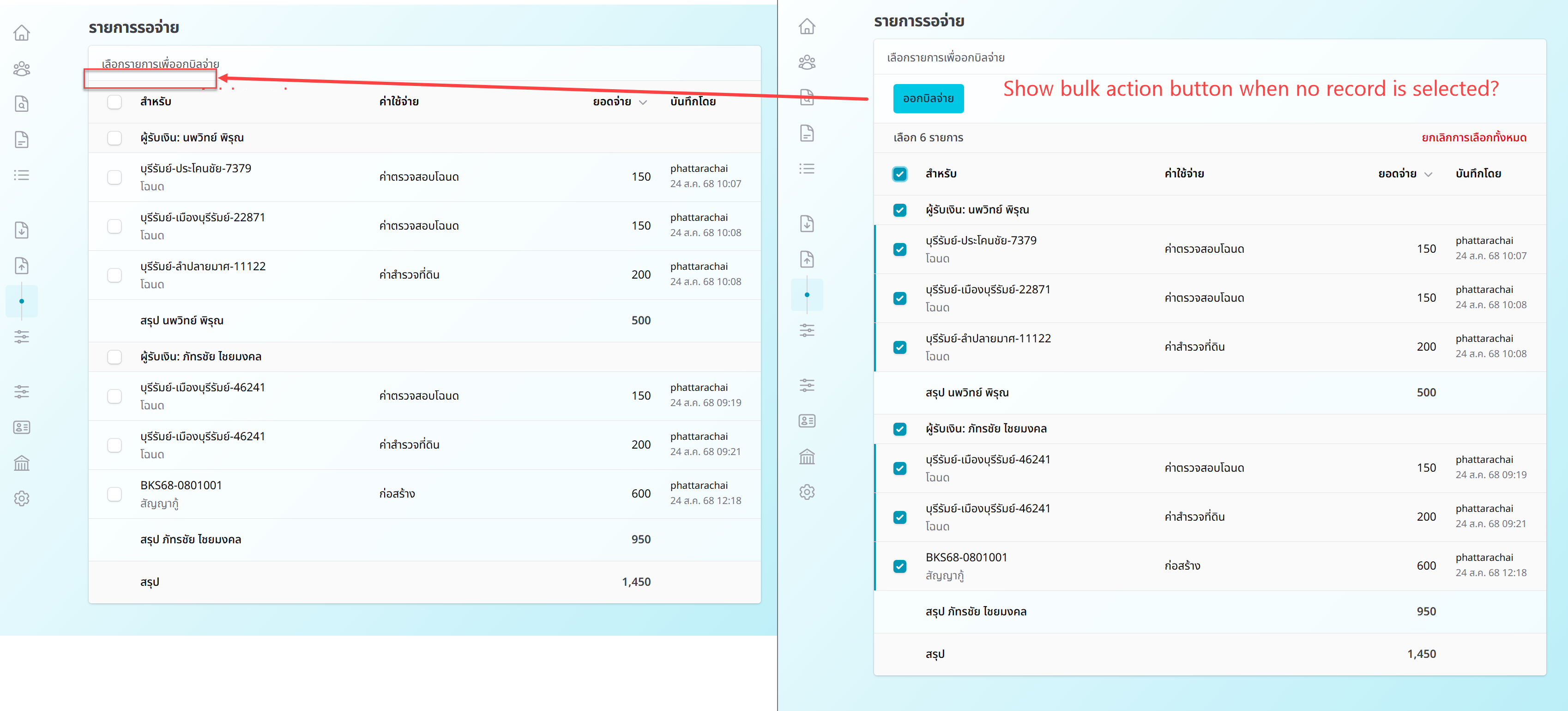This screenshot has width=1568, height=711.
Task: Sort by ยอดจ่าย chevron in left table
Action: (x=643, y=103)
